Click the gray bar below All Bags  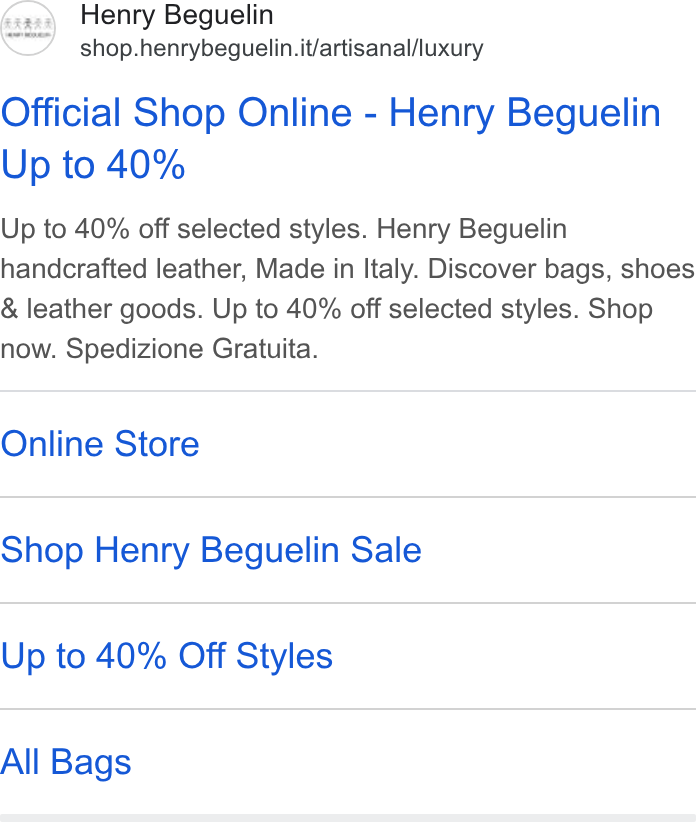pyautogui.click(x=348, y=818)
